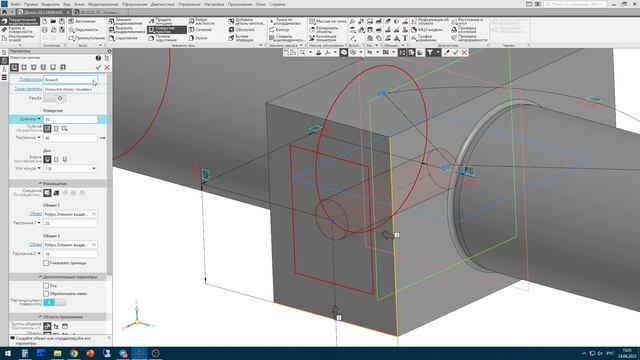Select the Ребро жесткости rib tool

(202, 21)
